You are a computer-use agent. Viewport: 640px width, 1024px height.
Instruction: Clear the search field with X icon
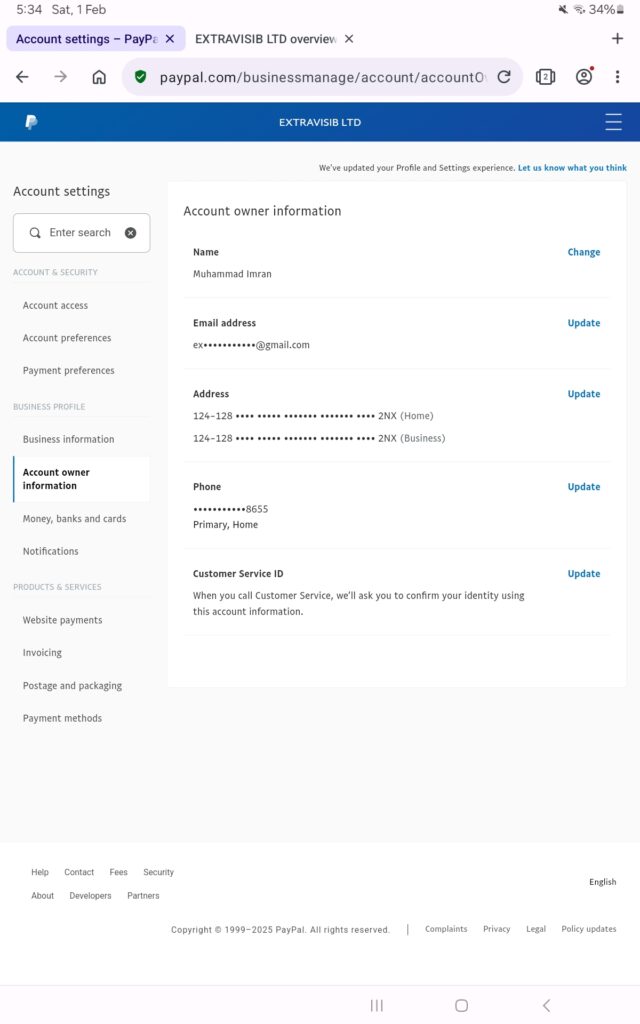tap(130, 233)
